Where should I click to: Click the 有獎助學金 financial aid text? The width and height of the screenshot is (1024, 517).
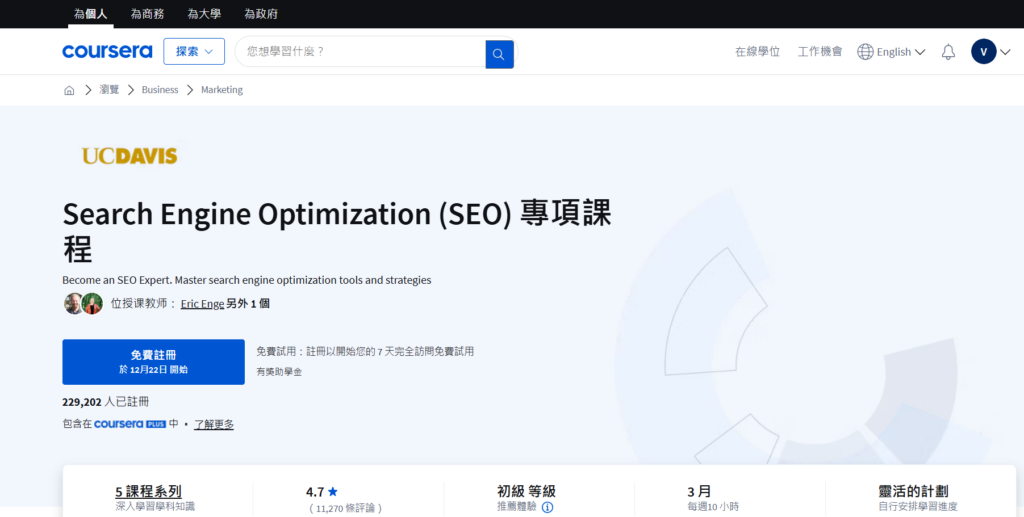point(279,372)
